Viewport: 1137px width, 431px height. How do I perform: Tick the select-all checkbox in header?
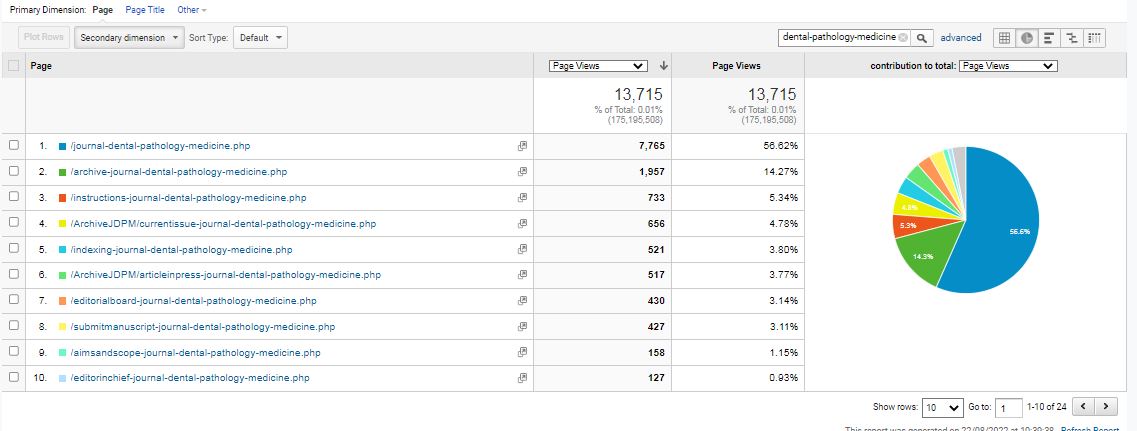(13, 65)
